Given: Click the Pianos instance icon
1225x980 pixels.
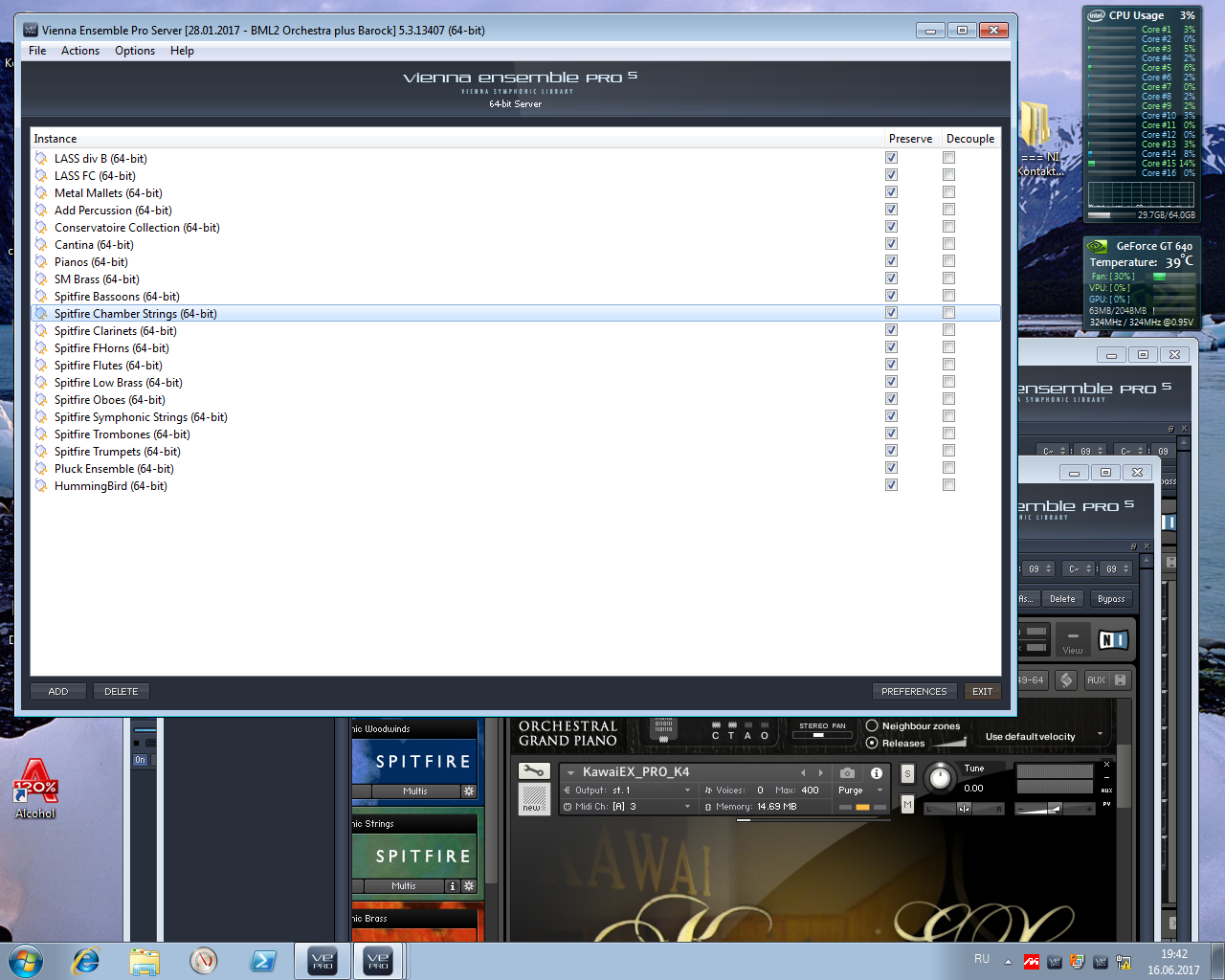Looking at the screenshot, I should click(x=41, y=262).
